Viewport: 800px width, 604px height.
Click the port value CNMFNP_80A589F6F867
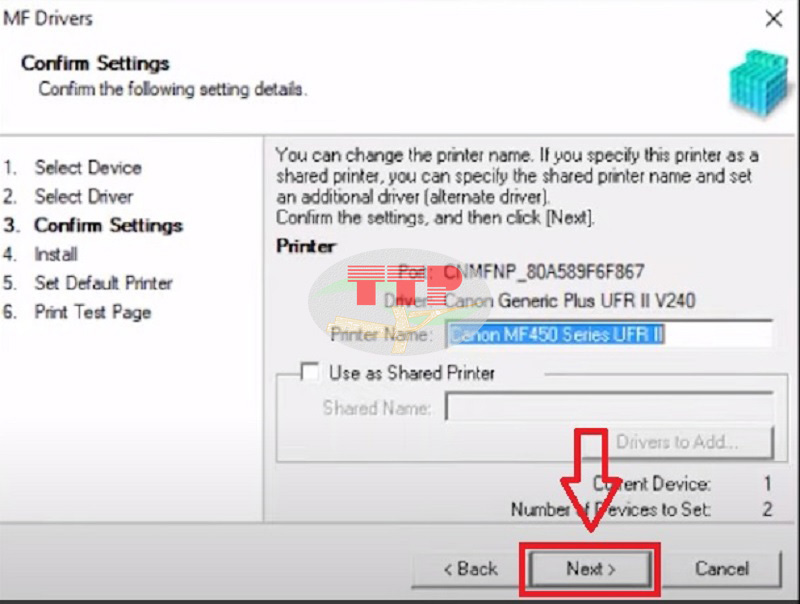pyautogui.click(x=543, y=272)
